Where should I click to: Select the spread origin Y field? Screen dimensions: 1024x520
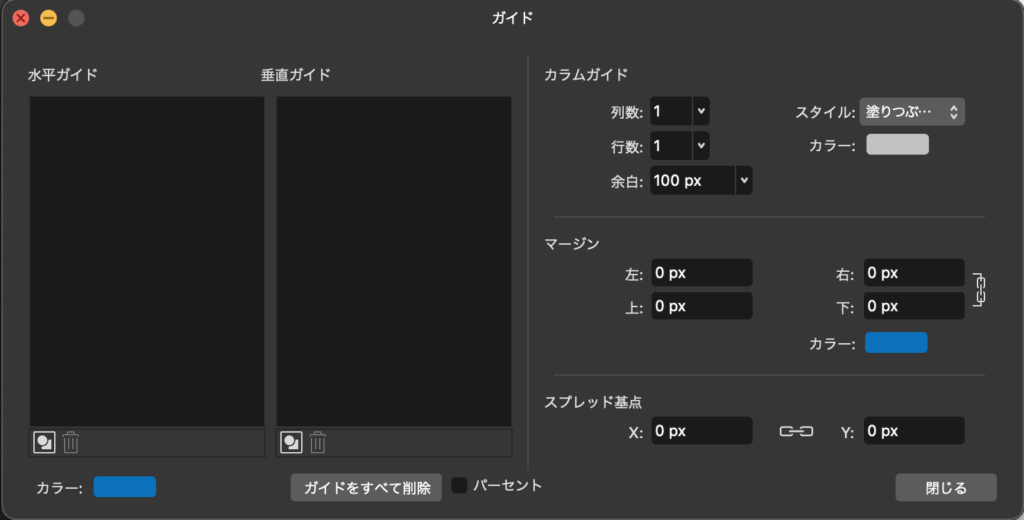[x=913, y=431]
